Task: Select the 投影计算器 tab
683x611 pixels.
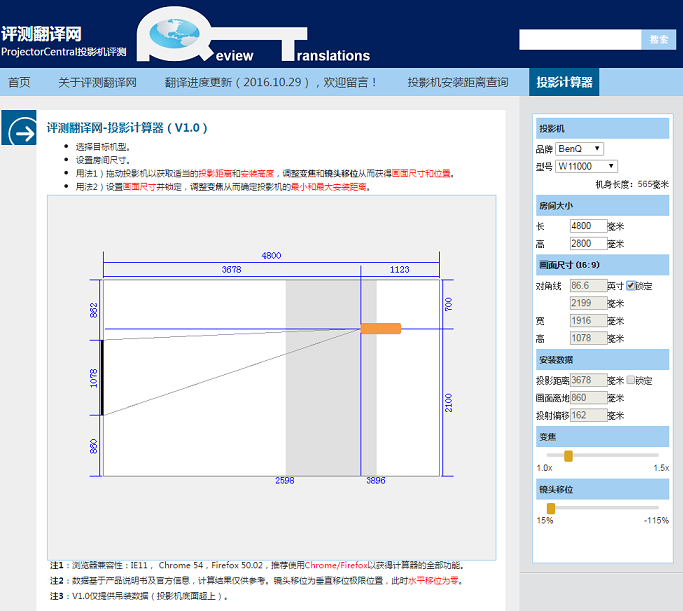Action: (564, 82)
